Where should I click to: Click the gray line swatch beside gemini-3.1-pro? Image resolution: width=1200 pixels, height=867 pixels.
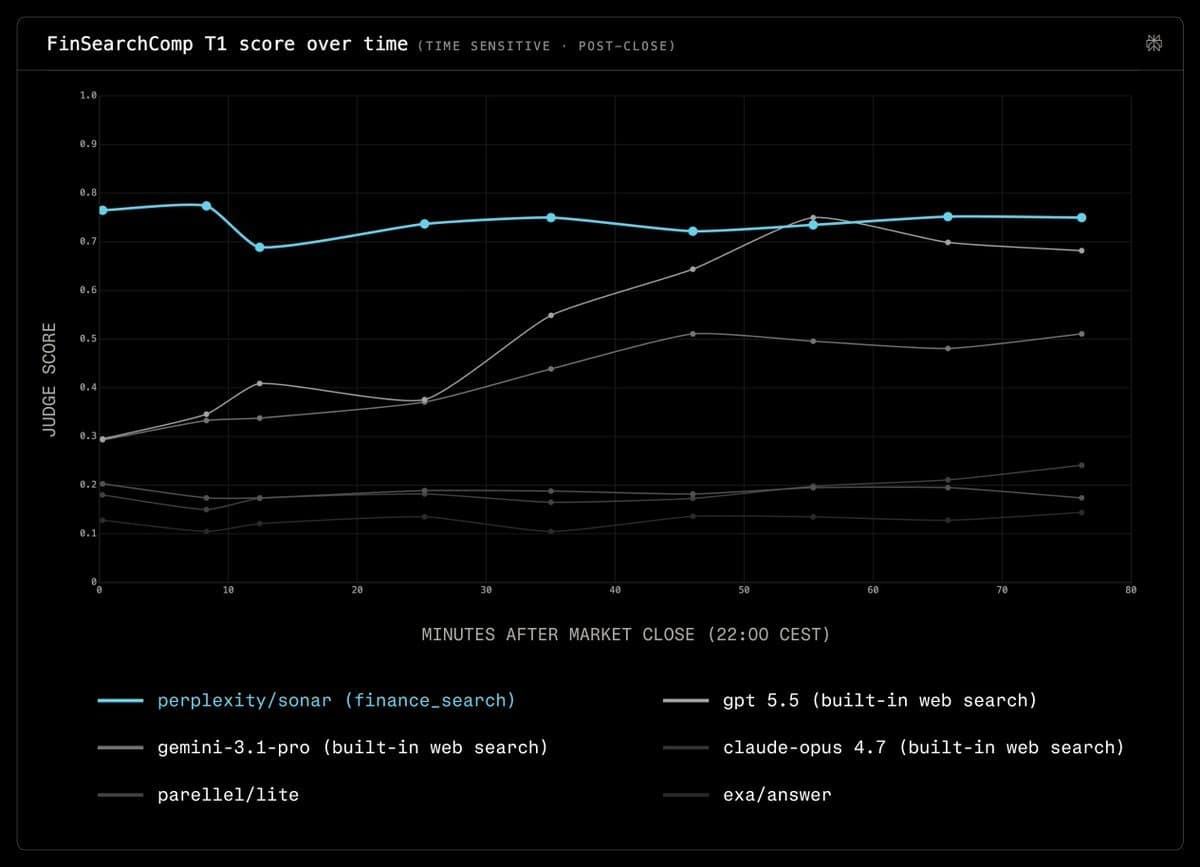click(x=120, y=748)
